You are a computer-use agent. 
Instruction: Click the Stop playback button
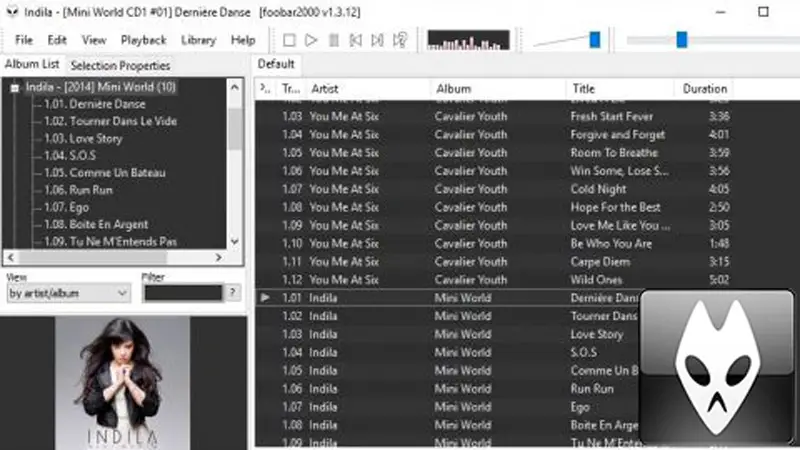point(289,40)
